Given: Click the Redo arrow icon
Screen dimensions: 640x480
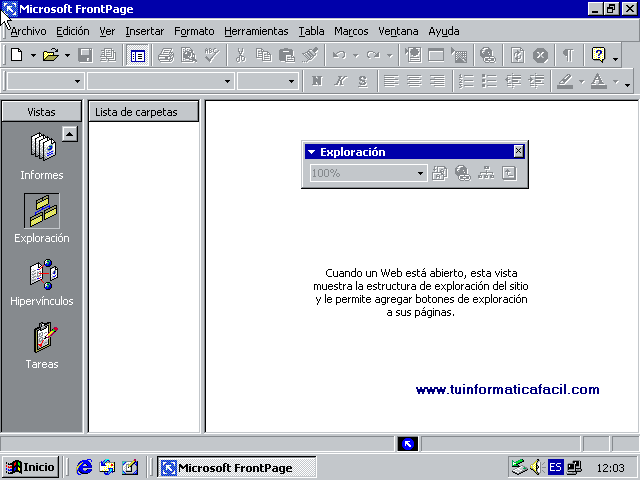Looking at the screenshot, I should click(x=373, y=55).
